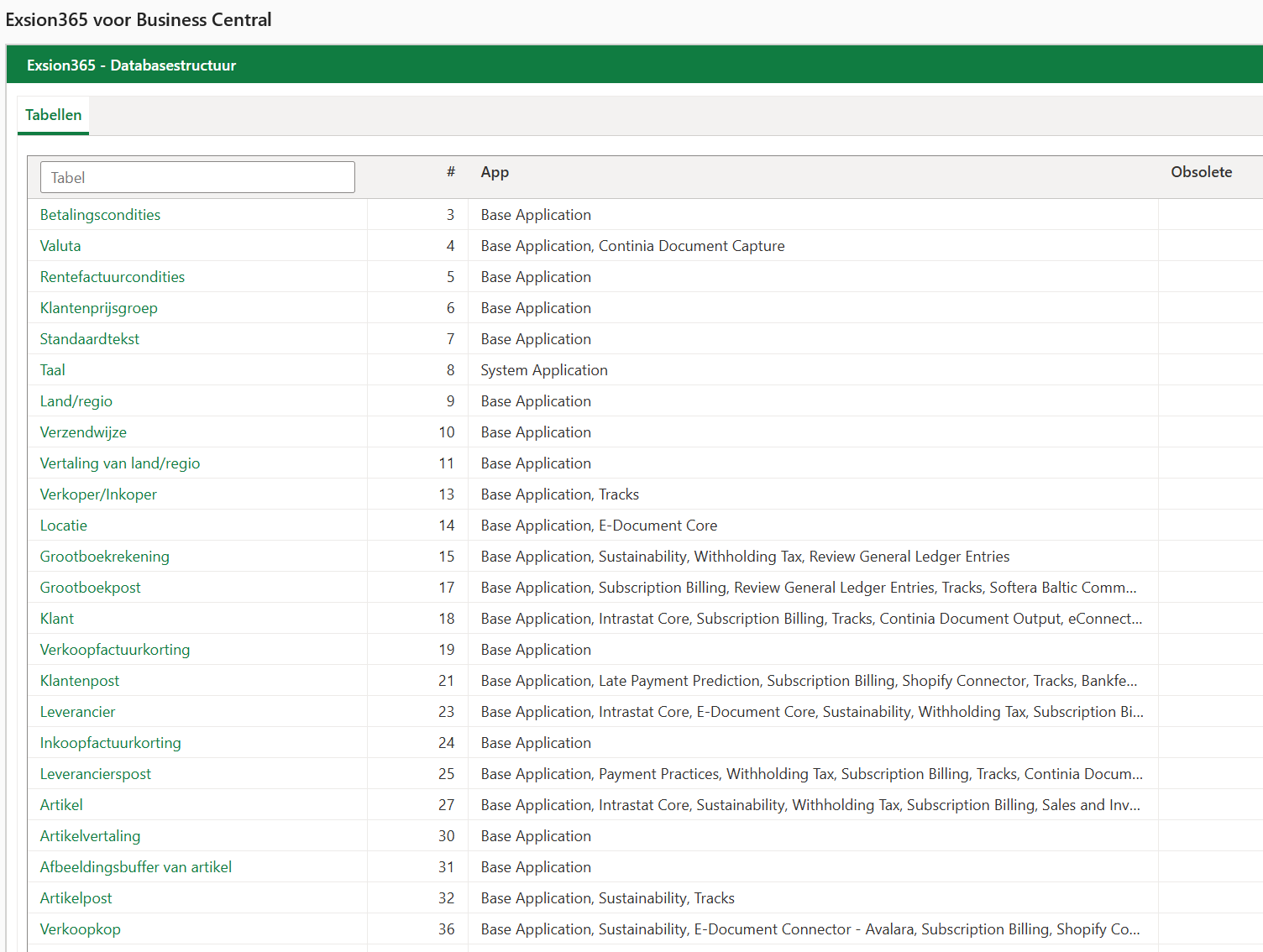
Task: Select table number 27 cell
Action: click(x=417, y=805)
